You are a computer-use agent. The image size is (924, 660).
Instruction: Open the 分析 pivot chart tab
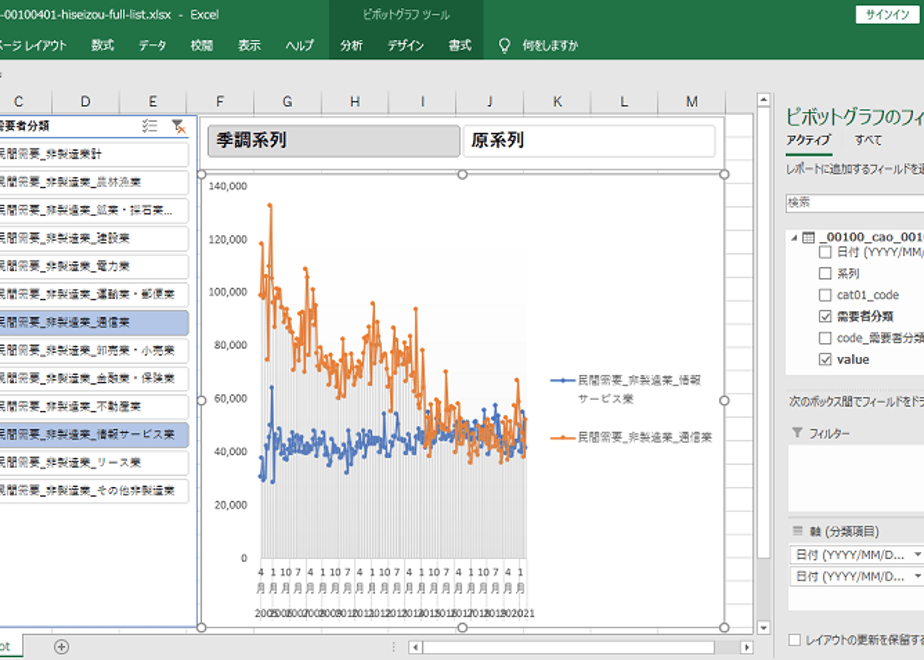pyautogui.click(x=351, y=45)
